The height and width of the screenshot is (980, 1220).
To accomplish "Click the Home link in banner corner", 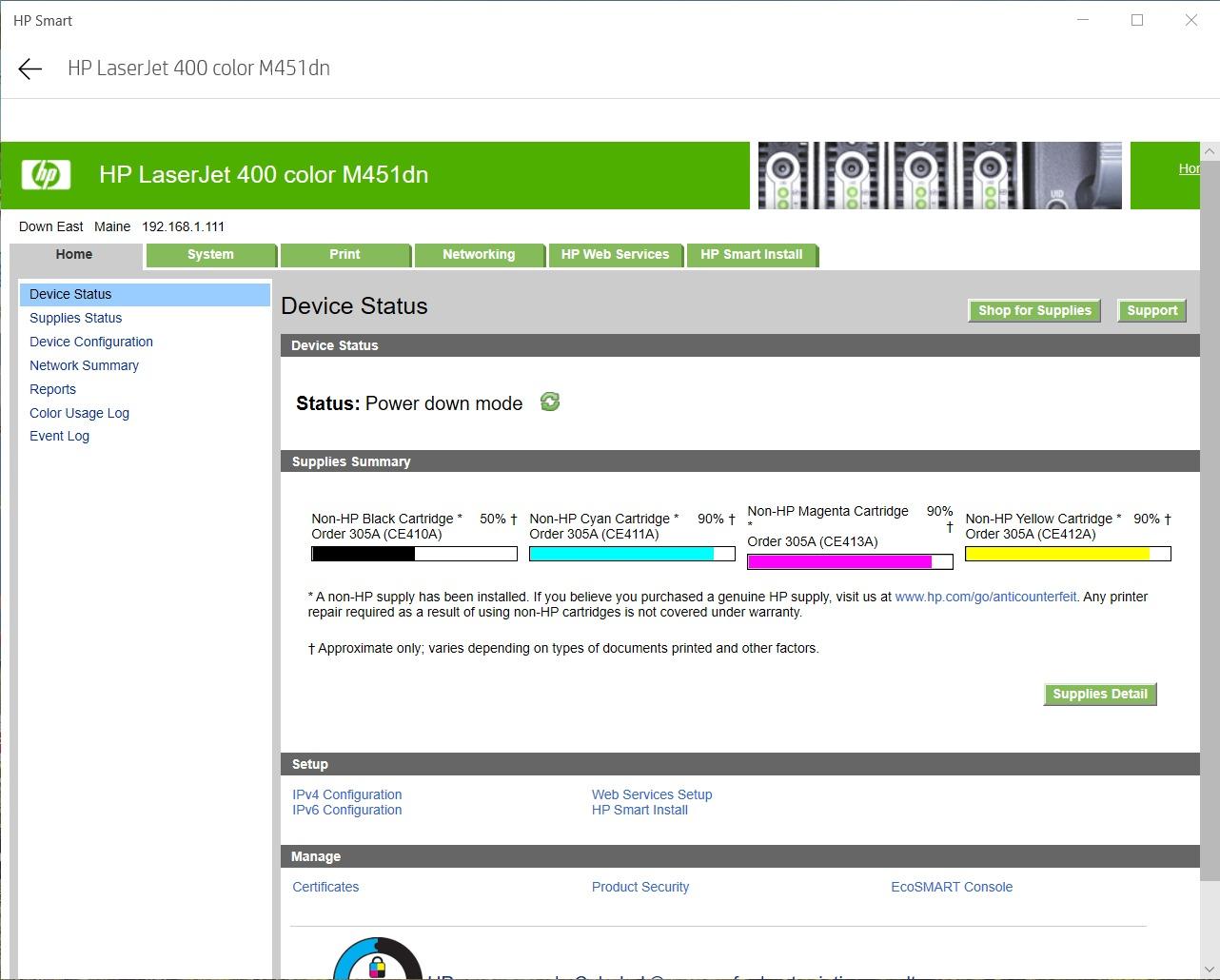I will tap(1189, 168).
